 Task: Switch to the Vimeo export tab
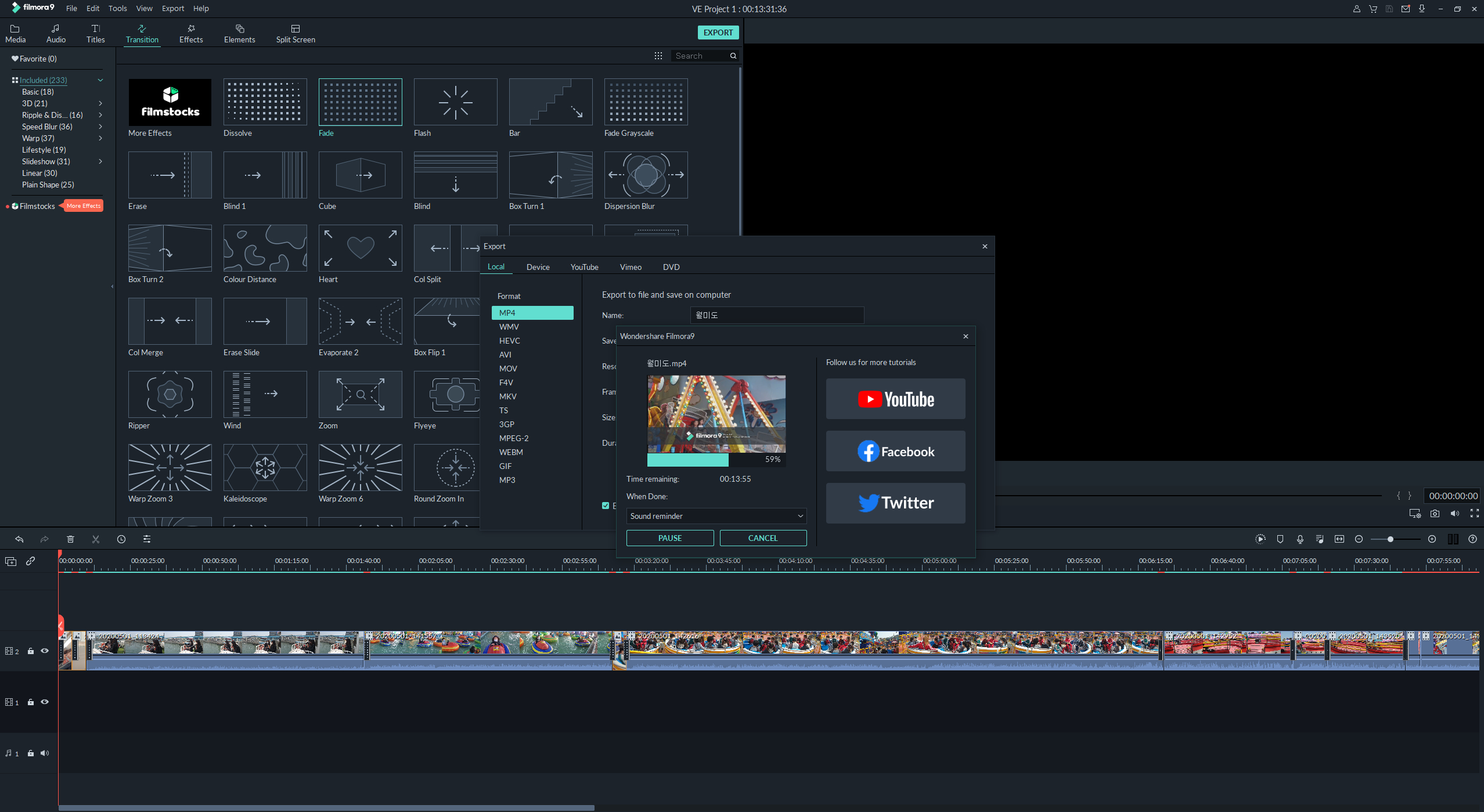click(x=630, y=267)
